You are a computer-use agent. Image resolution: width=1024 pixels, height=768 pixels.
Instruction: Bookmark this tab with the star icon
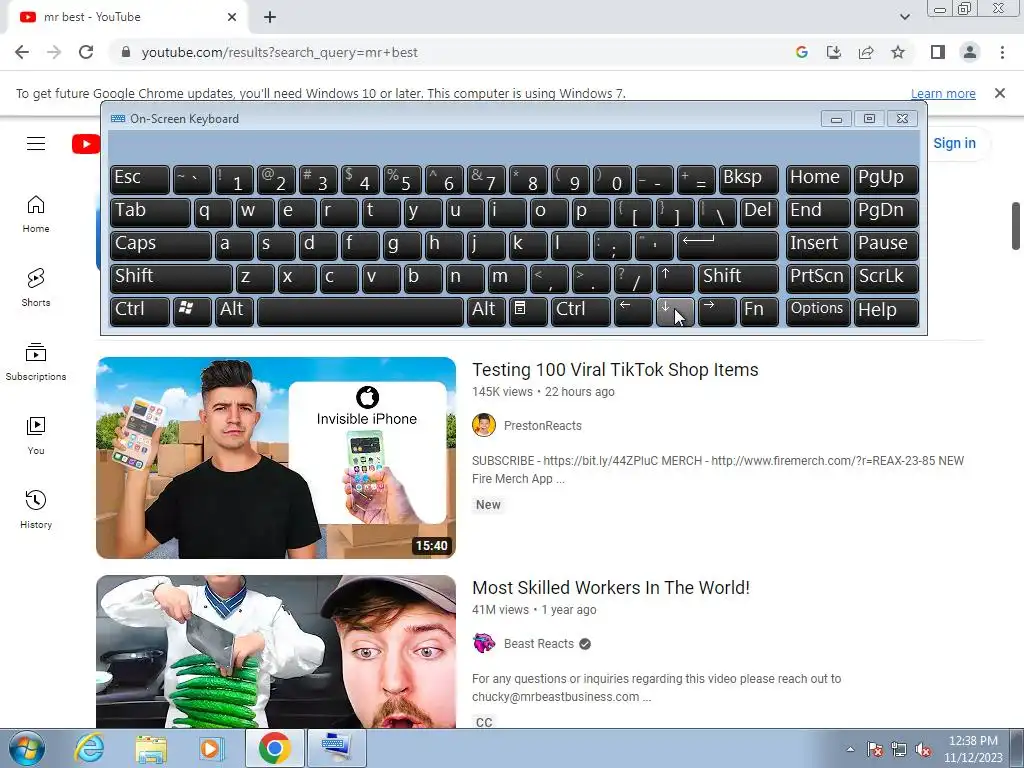[x=898, y=52]
